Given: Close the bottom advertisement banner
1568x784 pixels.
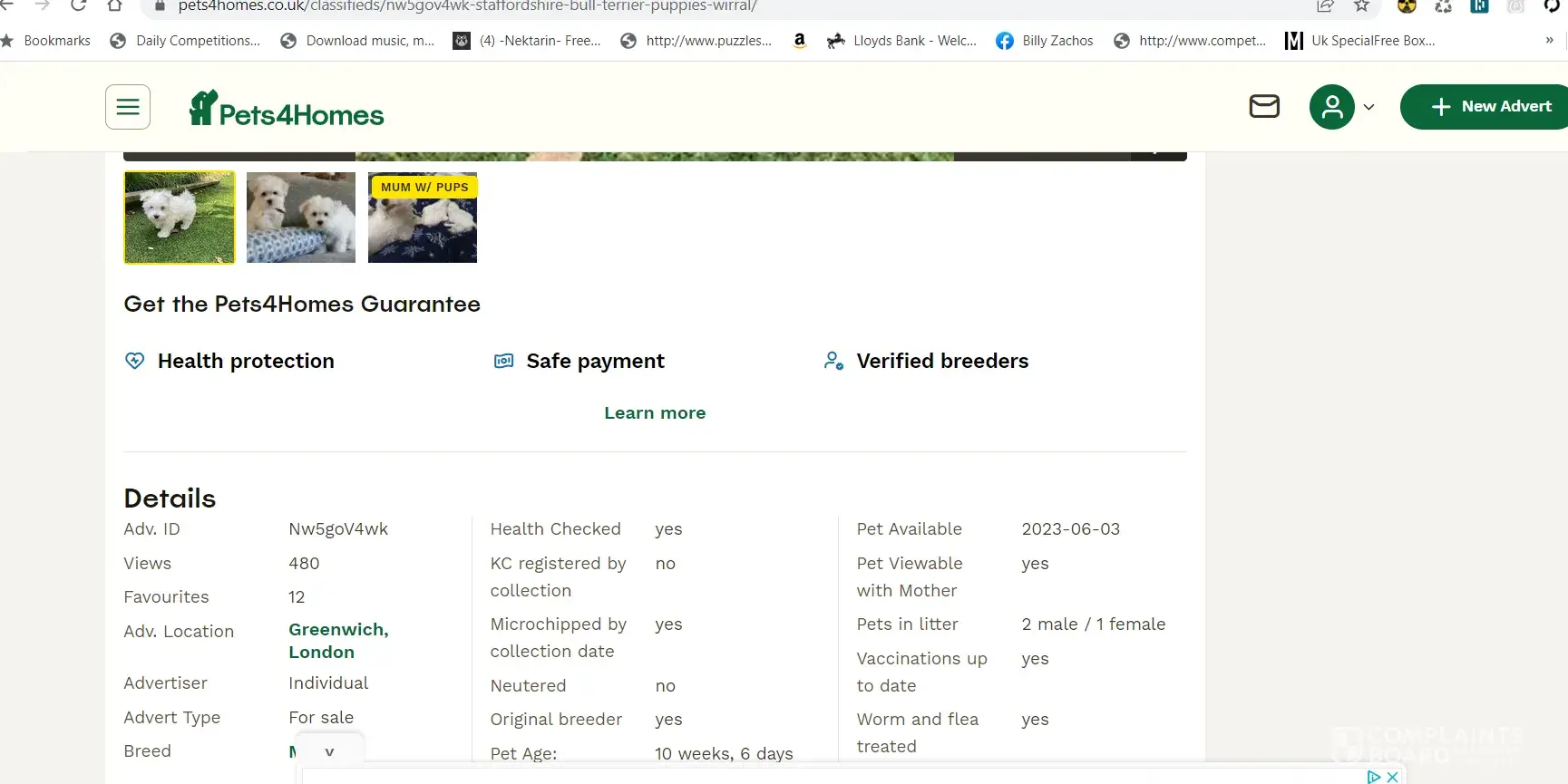Looking at the screenshot, I should [1392, 777].
